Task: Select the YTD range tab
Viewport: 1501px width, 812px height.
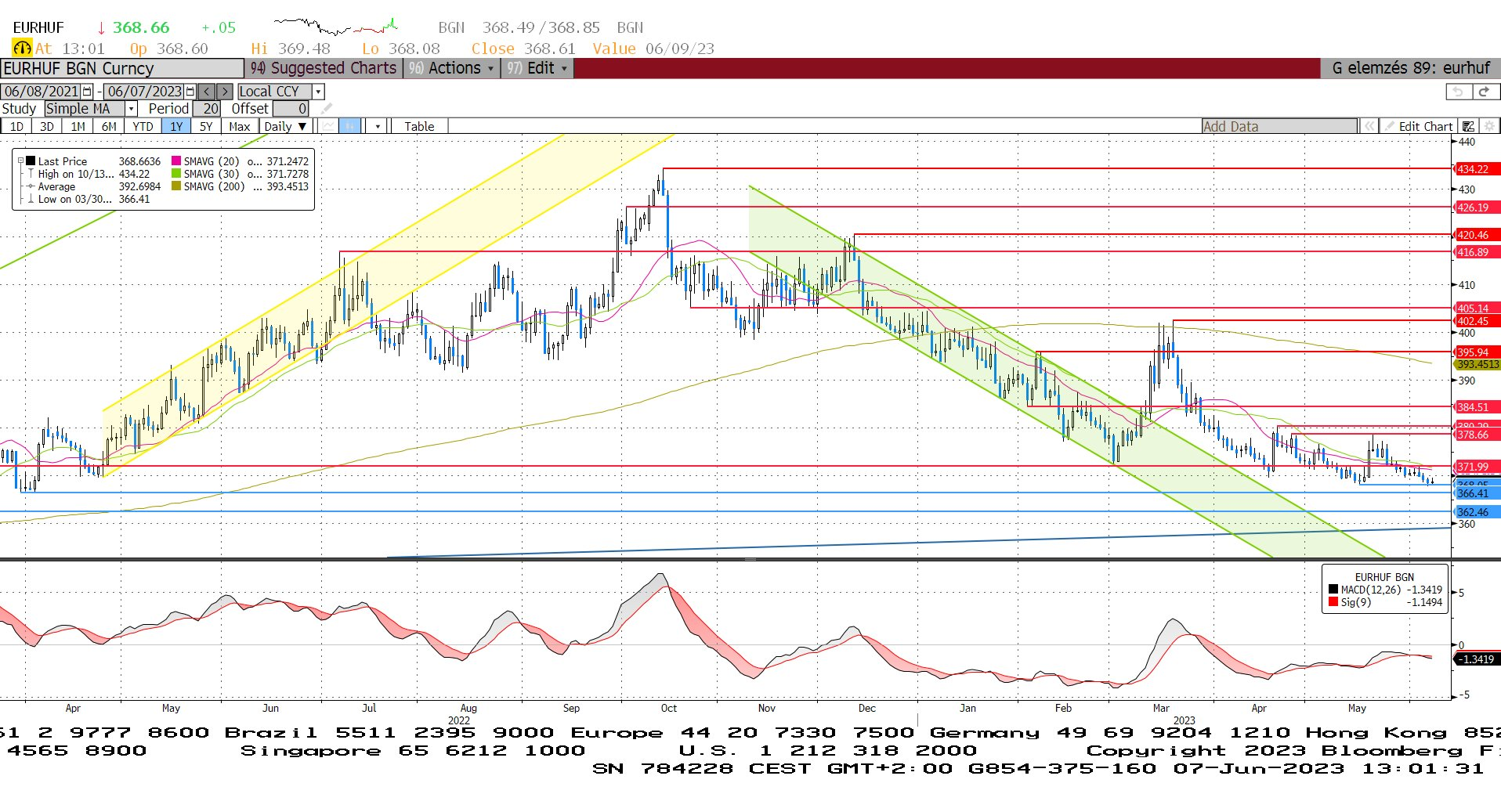Action: [143, 126]
